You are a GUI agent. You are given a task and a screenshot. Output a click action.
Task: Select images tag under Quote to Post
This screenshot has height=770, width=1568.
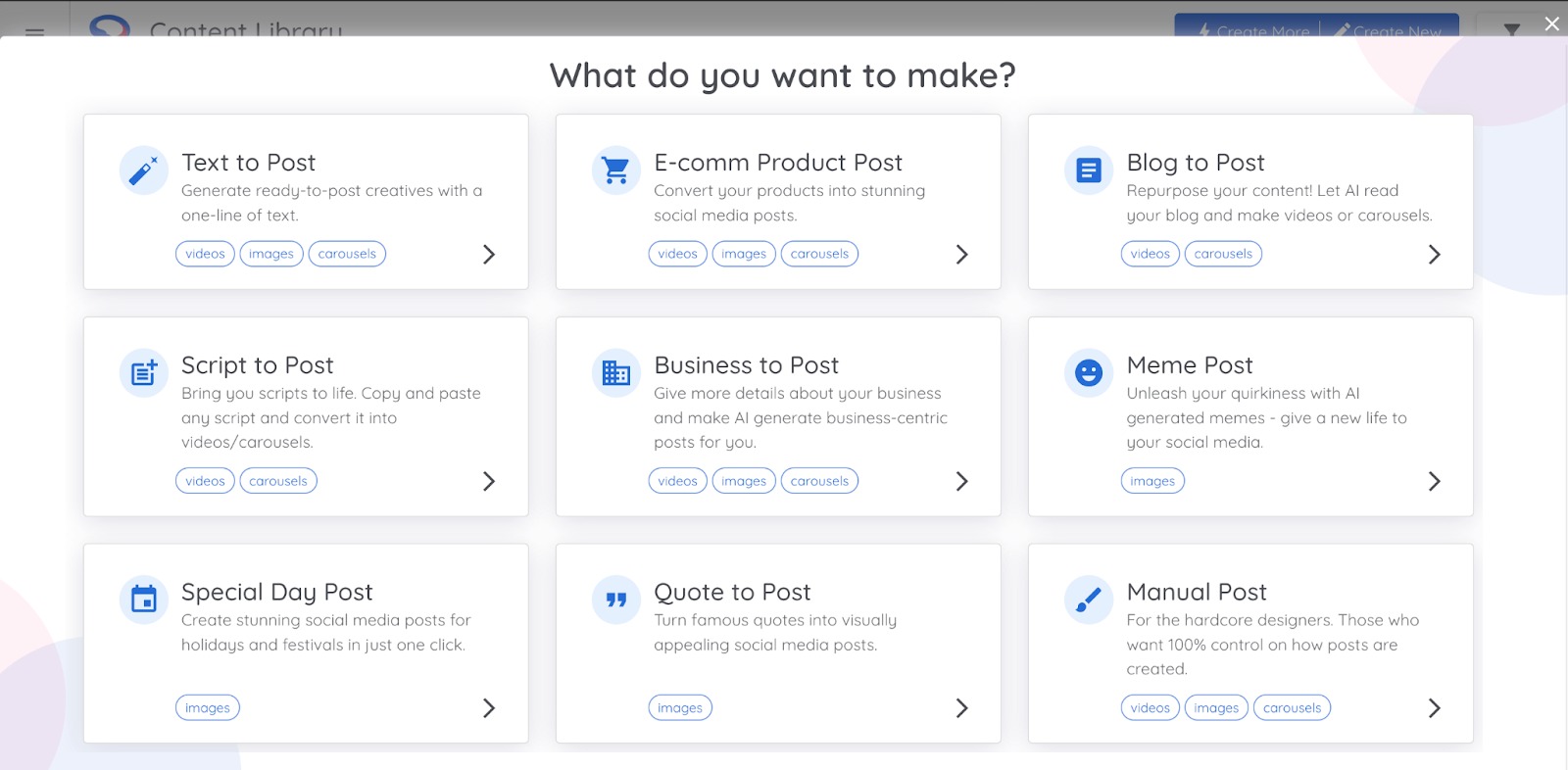coord(680,707)
